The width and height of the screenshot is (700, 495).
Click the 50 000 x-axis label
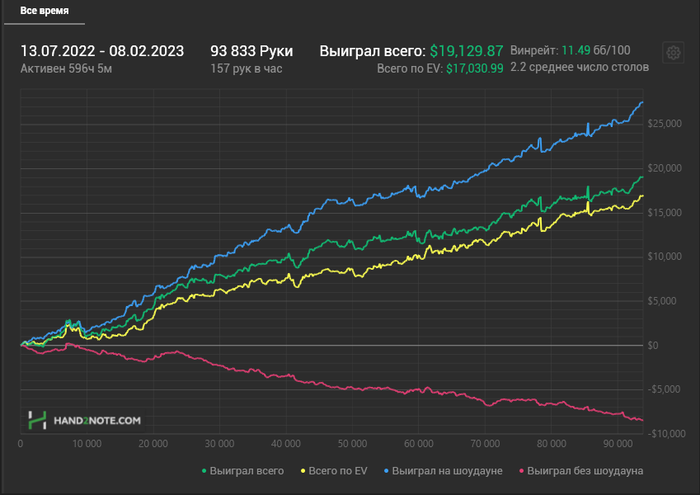[x=352, y=444]
